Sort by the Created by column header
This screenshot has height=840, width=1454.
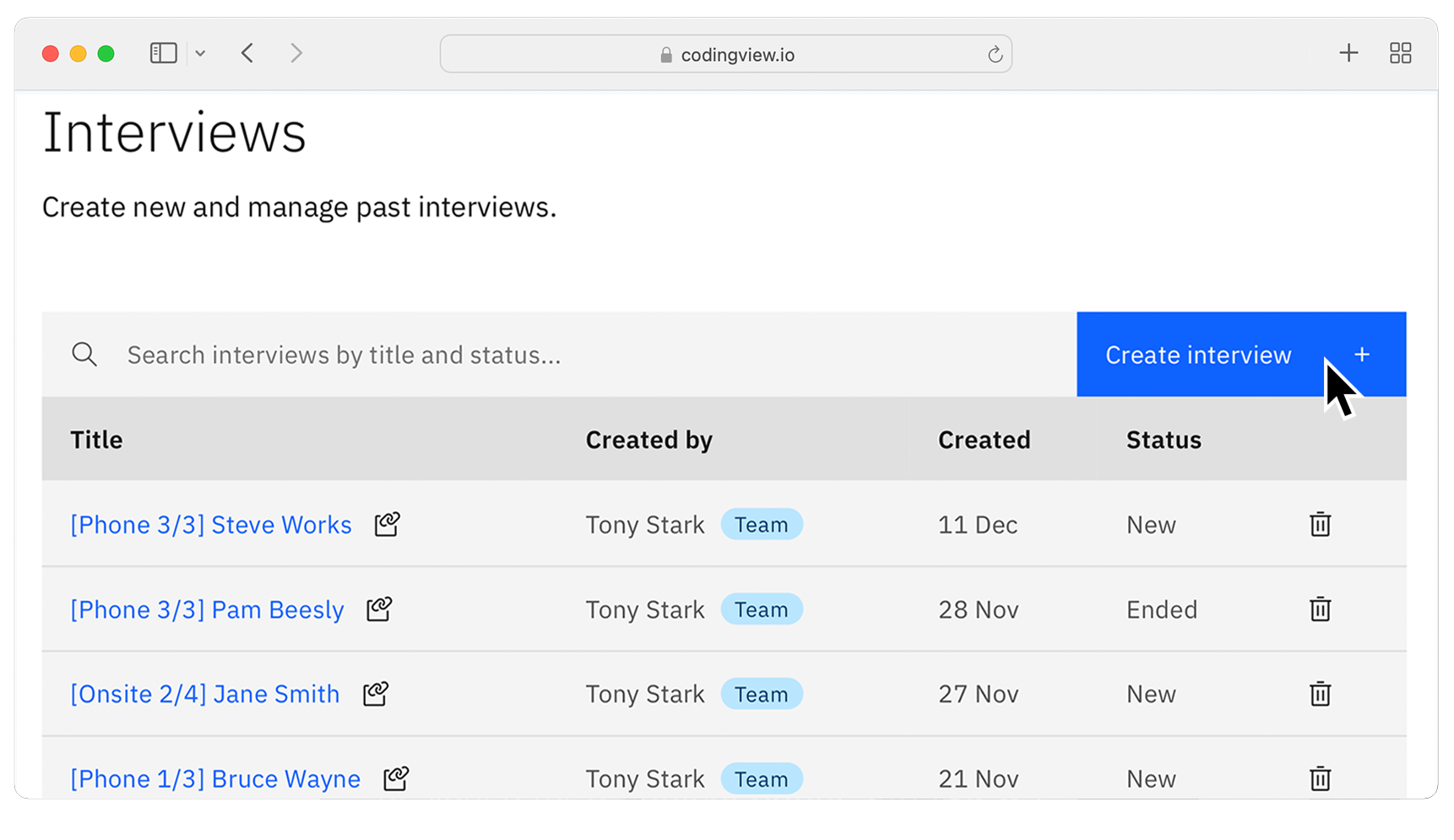649,440
